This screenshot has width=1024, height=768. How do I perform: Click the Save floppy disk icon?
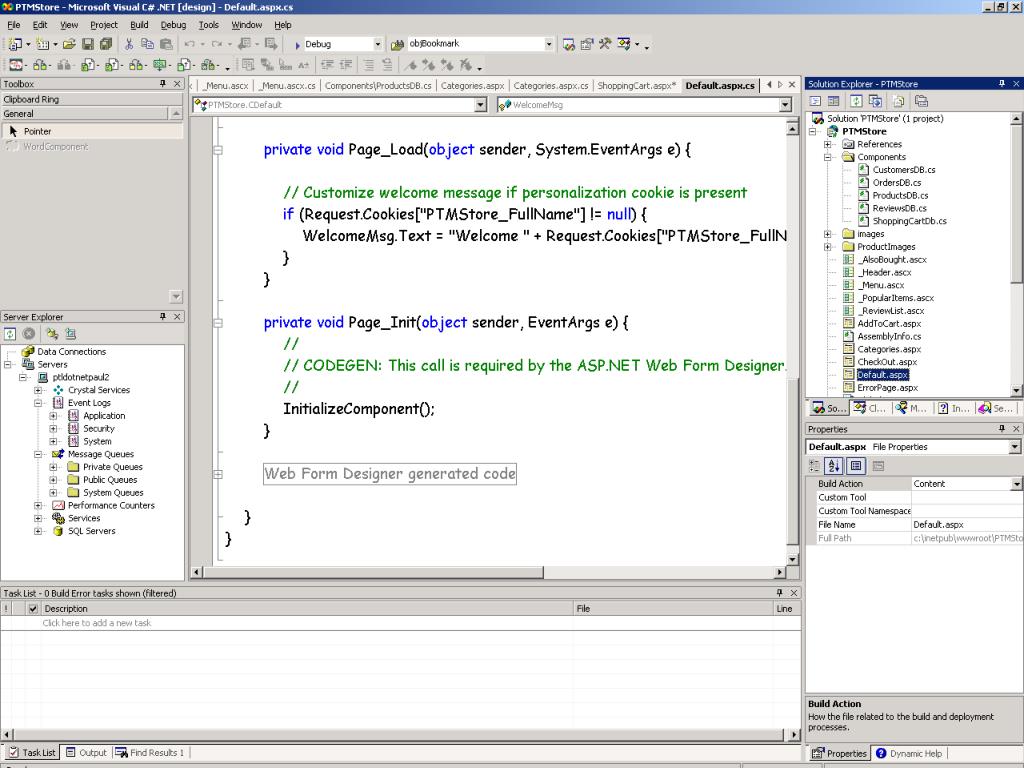88,44
